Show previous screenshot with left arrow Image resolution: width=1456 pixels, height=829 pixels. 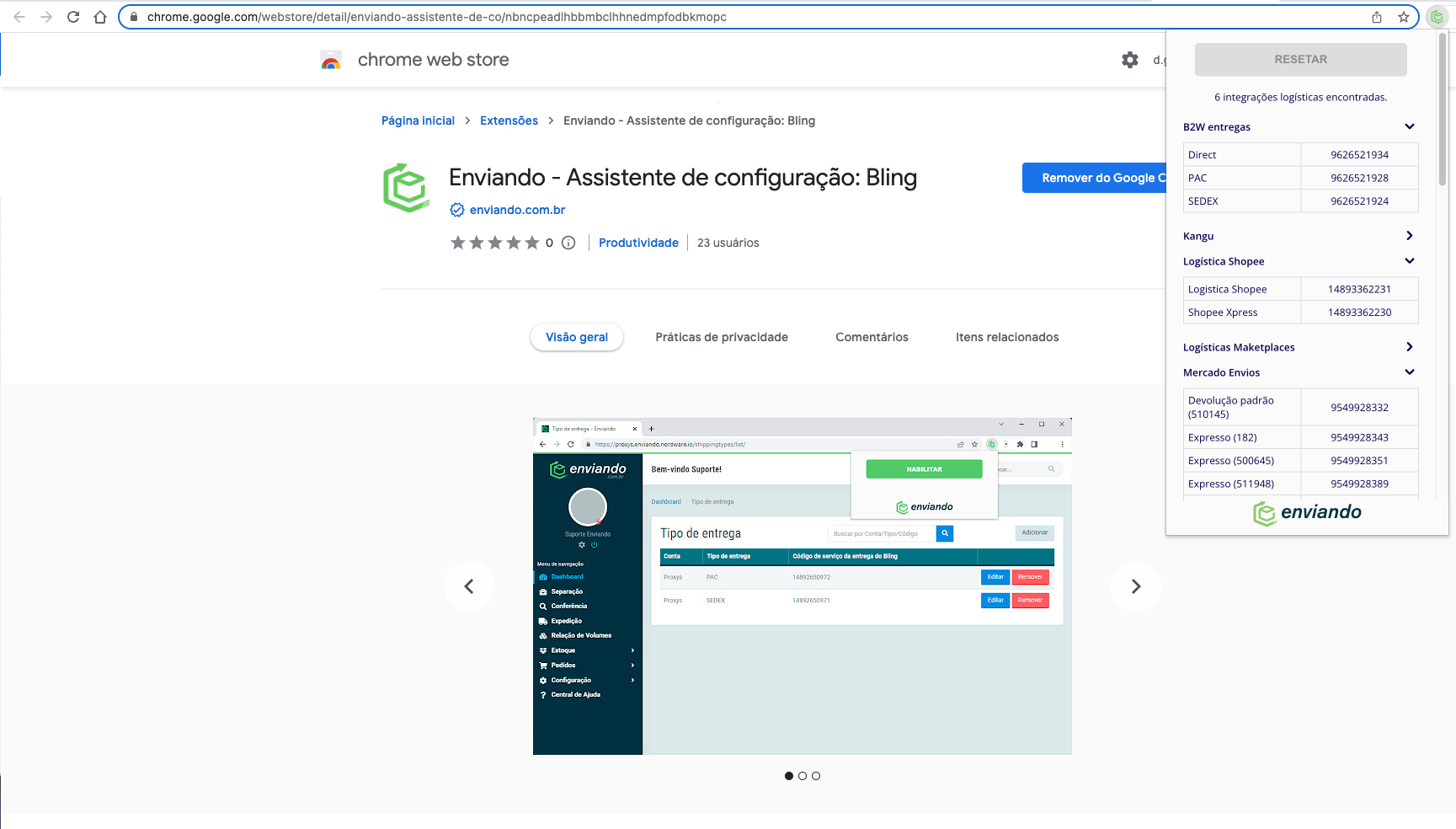469,586
